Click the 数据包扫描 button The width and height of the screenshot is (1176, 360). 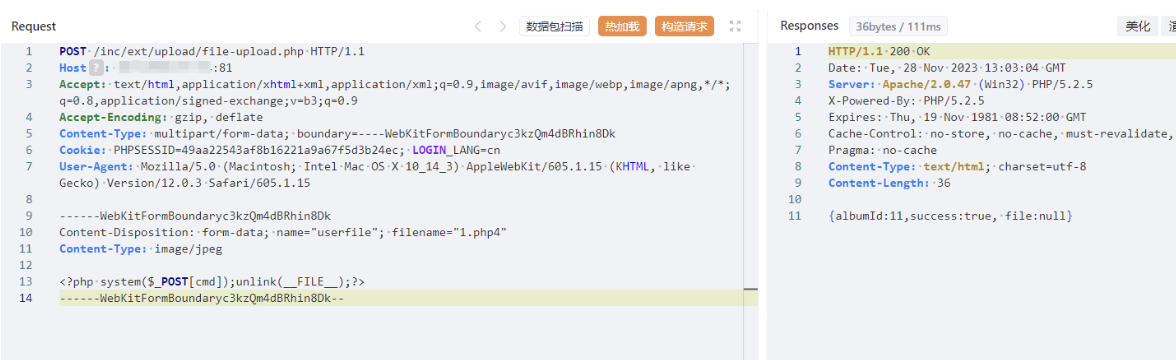(554, 26)
